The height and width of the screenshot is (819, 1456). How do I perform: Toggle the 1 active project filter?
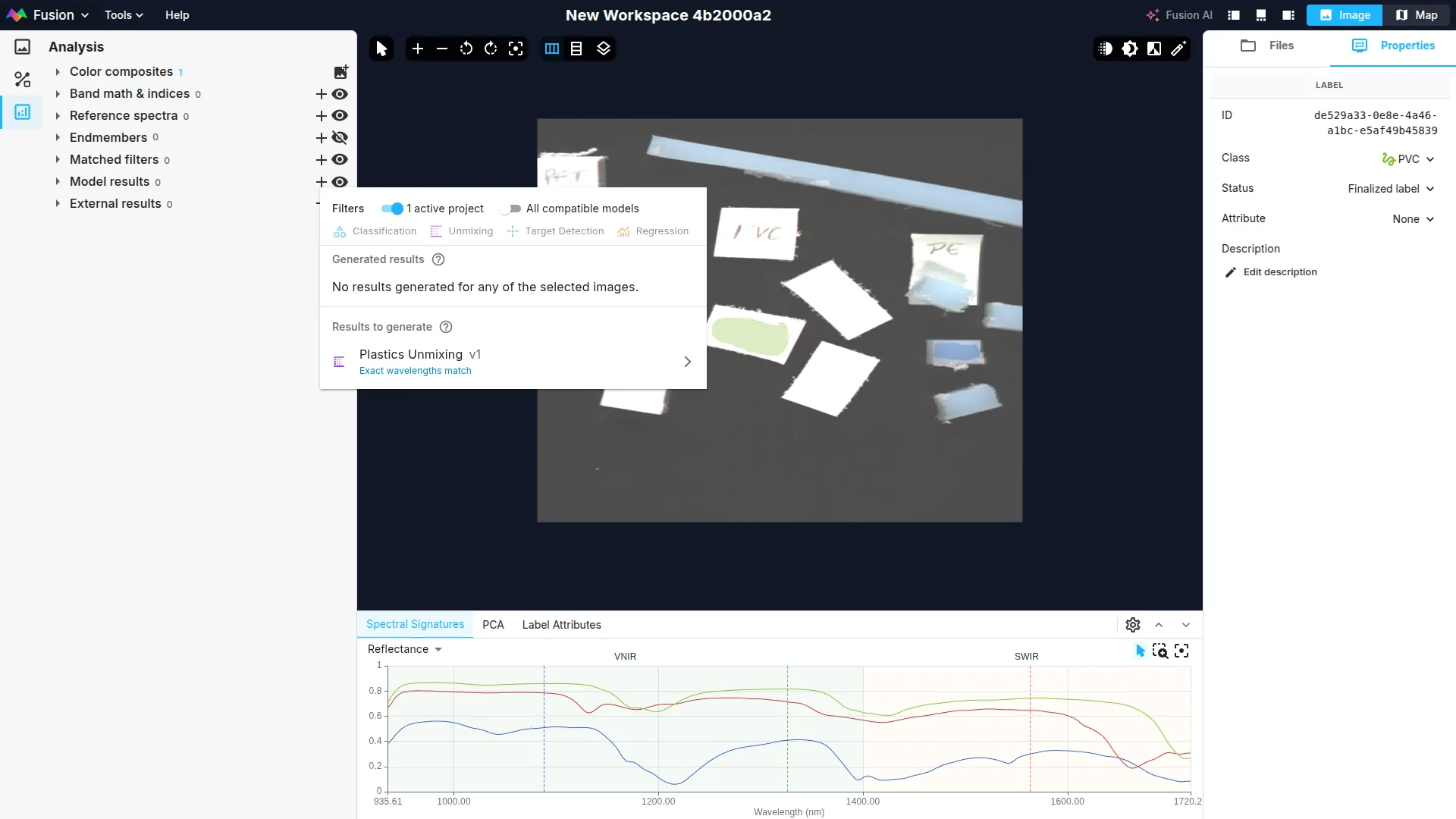tap(392, 209)
